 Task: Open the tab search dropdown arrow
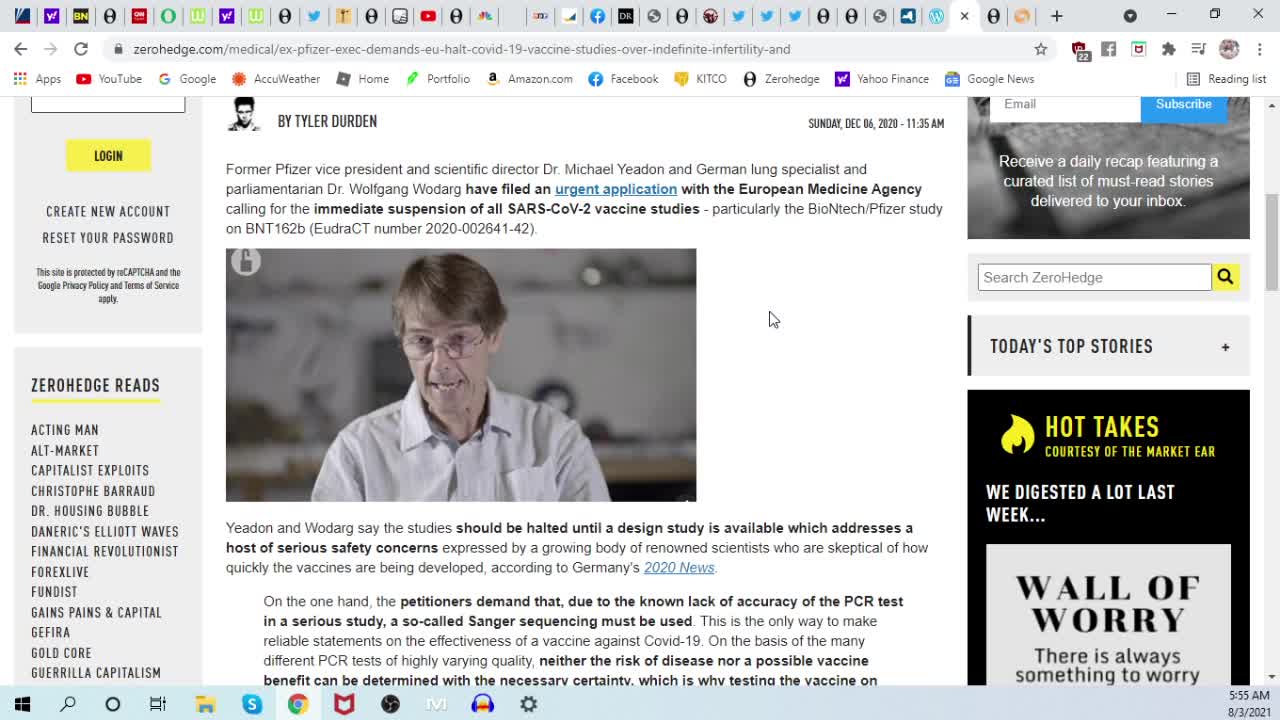pos(1130,16)
